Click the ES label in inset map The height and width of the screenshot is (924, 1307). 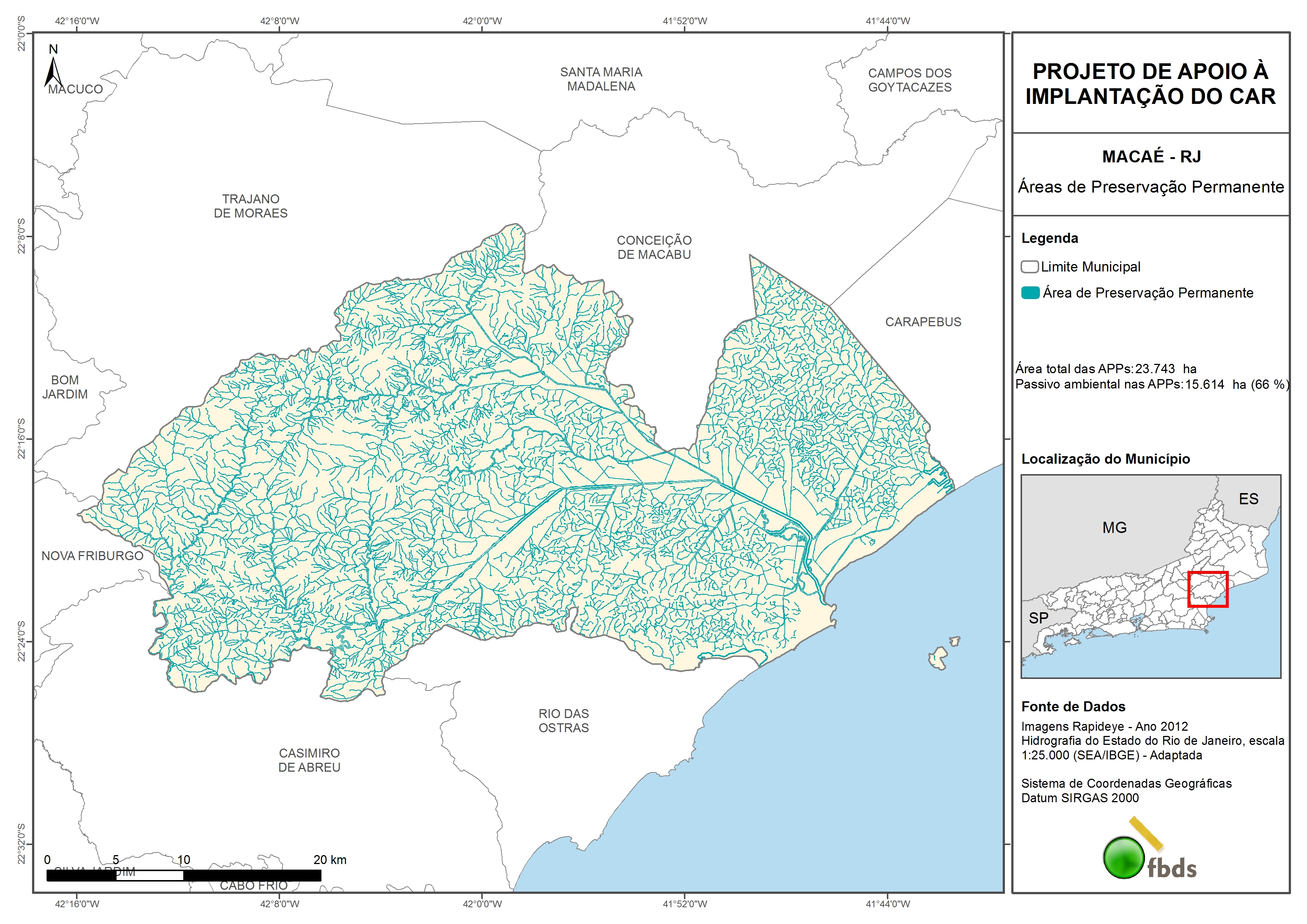point(1249,499)
